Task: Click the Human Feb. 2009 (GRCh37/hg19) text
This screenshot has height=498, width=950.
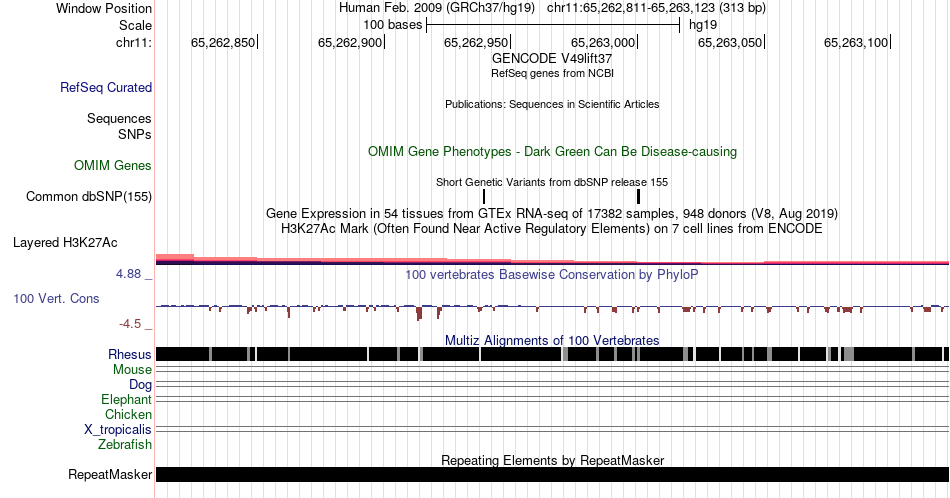Action: [x=437, y=8]
